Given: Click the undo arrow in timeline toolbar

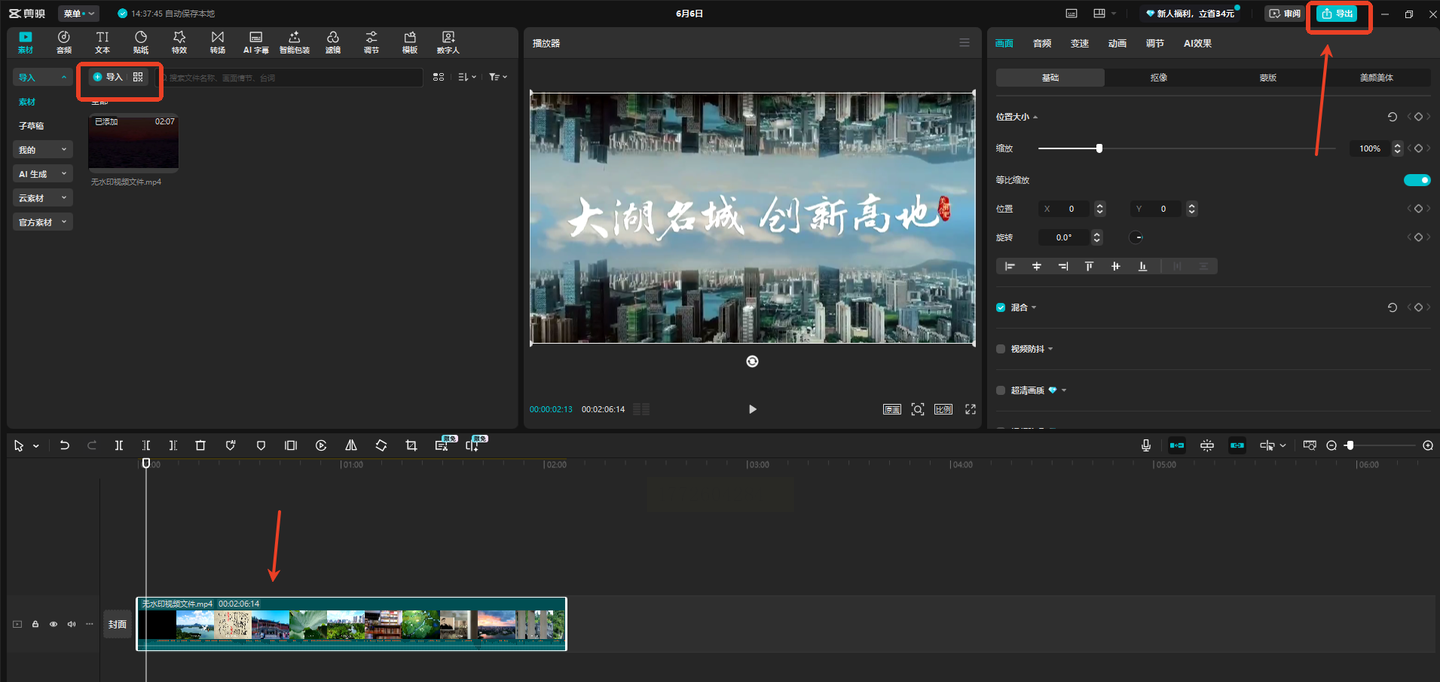Looking at the screenshot, I should (x=65, y=446).
